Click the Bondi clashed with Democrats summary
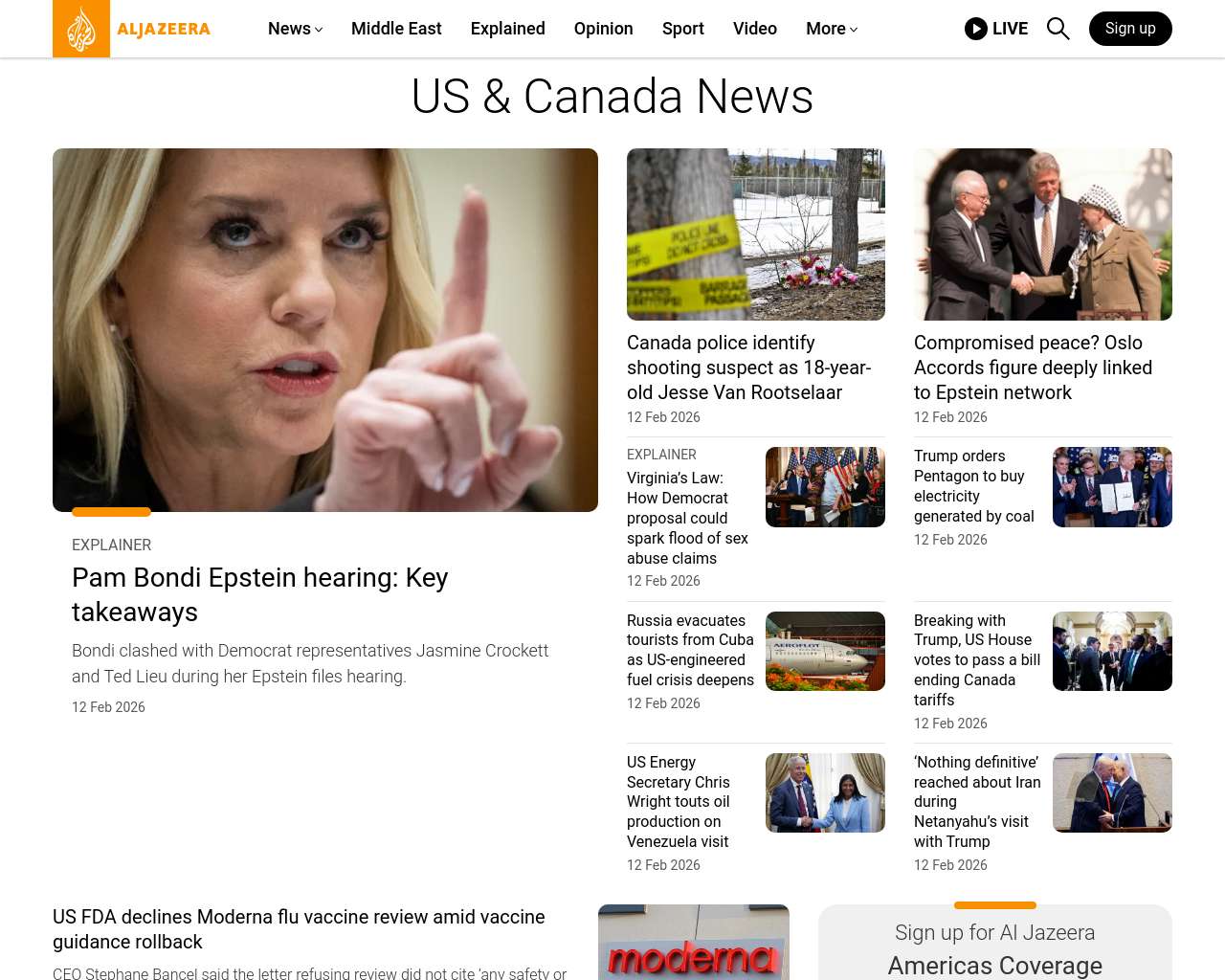 (310, 663)
